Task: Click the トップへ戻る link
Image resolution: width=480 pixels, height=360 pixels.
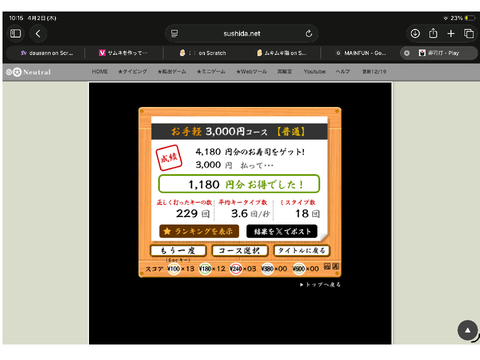Action: [320, 285]
